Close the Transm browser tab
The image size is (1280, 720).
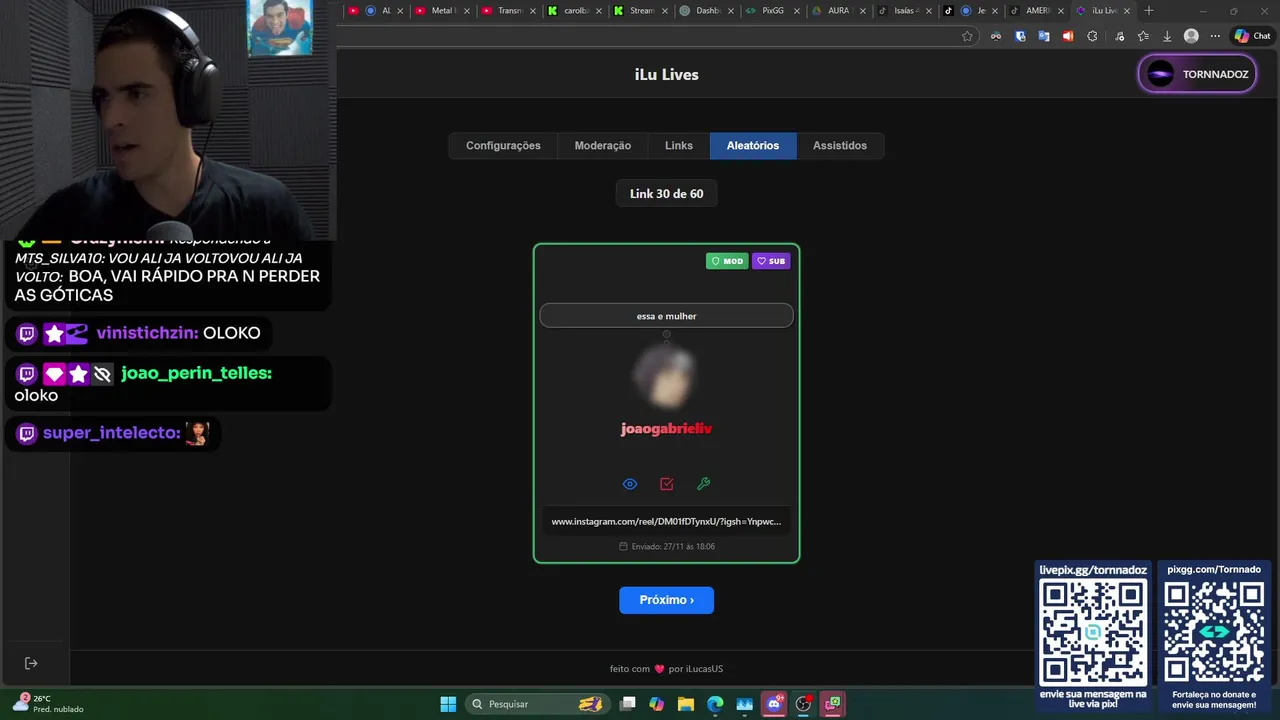pos(531,11)
